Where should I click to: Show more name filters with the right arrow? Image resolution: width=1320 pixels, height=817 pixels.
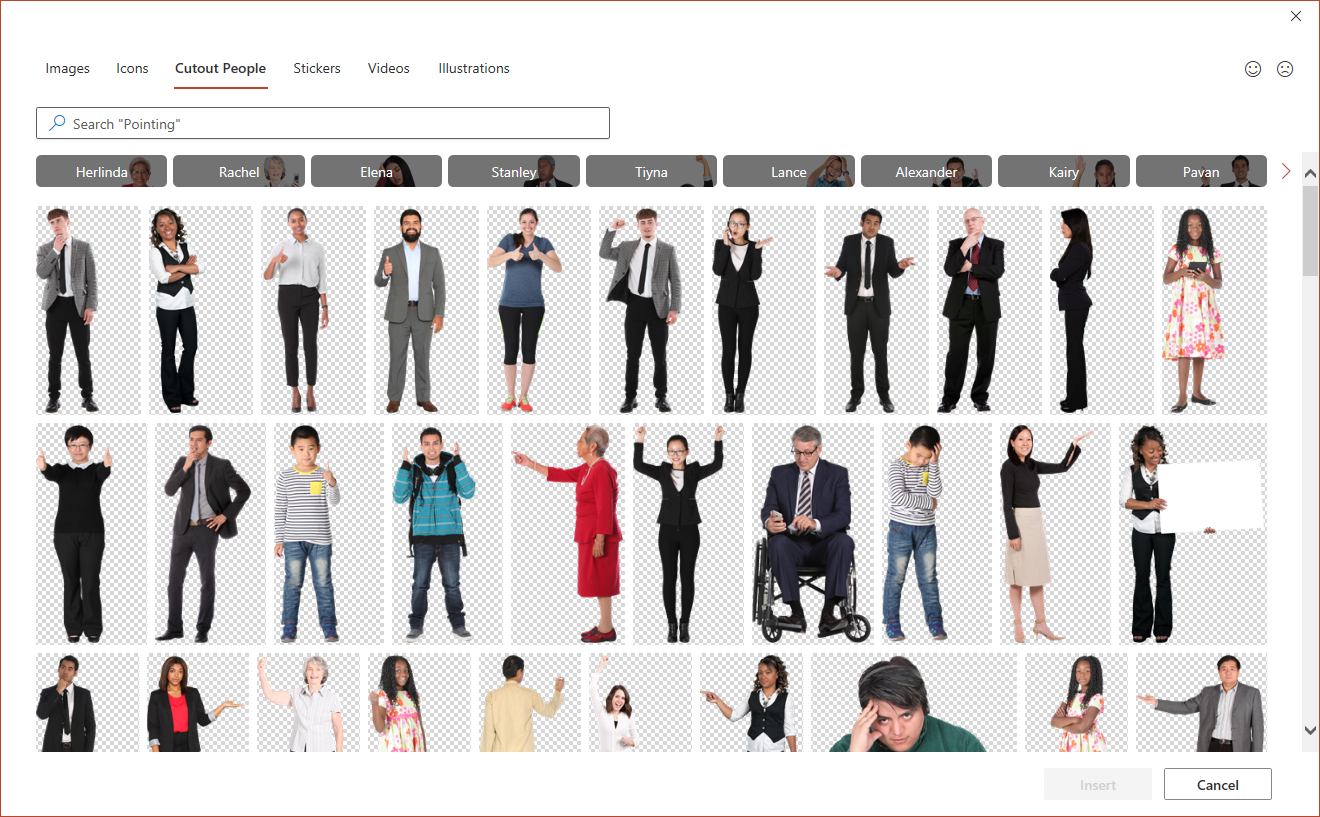pyautogui.click(x=1286, y=171)
